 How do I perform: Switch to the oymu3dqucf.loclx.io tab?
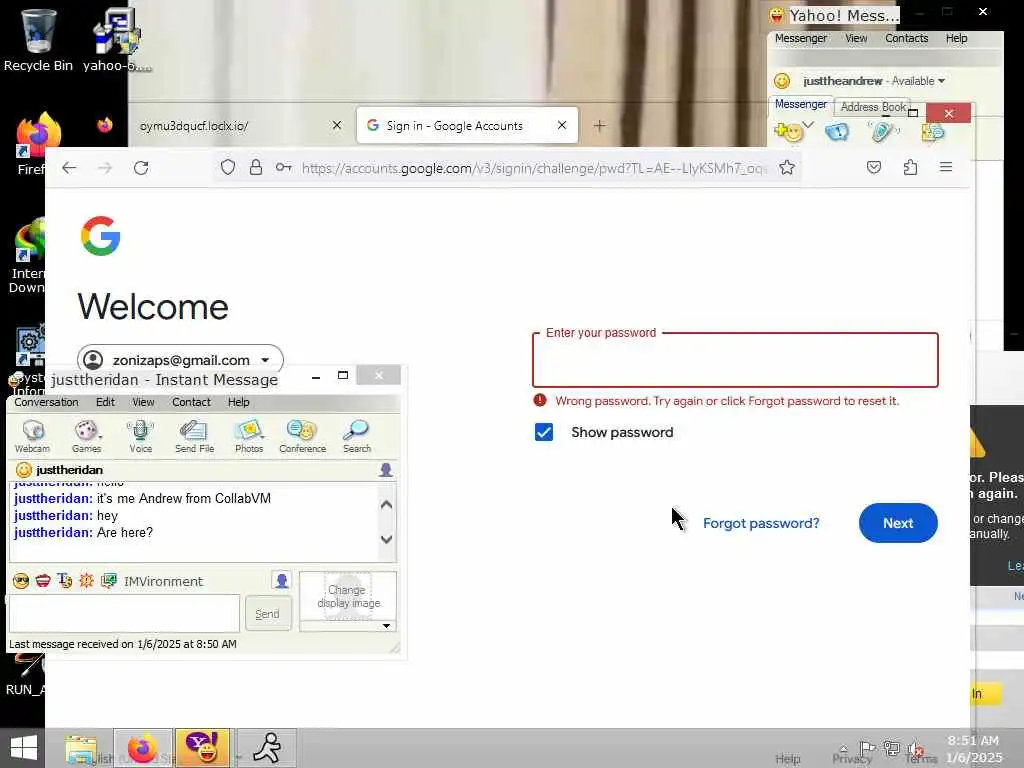[193, 125]
